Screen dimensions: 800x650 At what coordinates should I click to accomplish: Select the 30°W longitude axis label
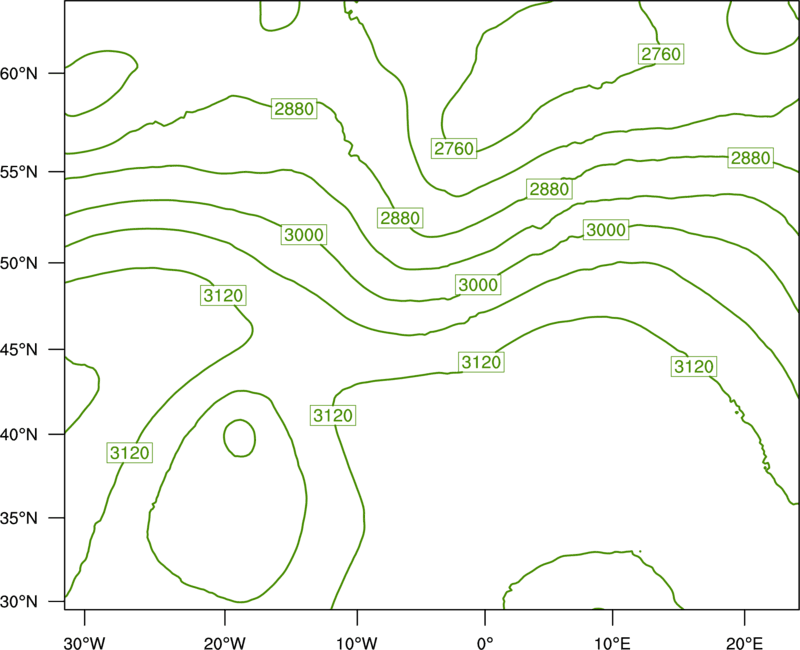pos(85,643)
